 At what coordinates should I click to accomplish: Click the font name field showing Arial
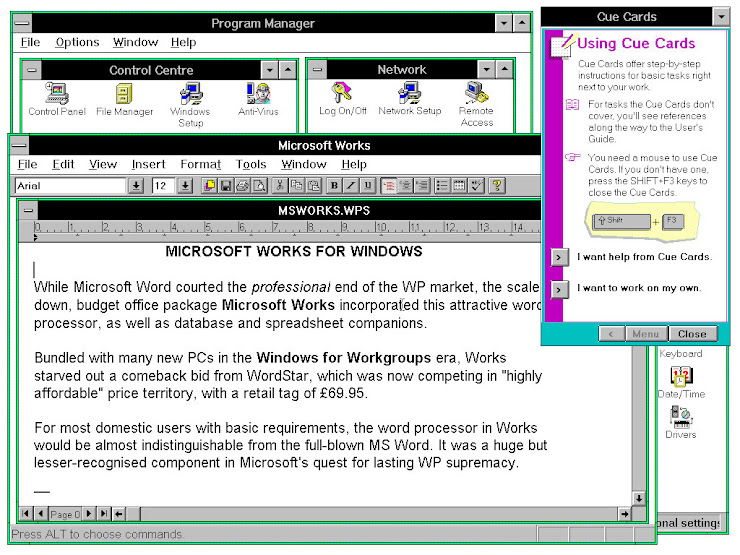(x=70, y=185)
